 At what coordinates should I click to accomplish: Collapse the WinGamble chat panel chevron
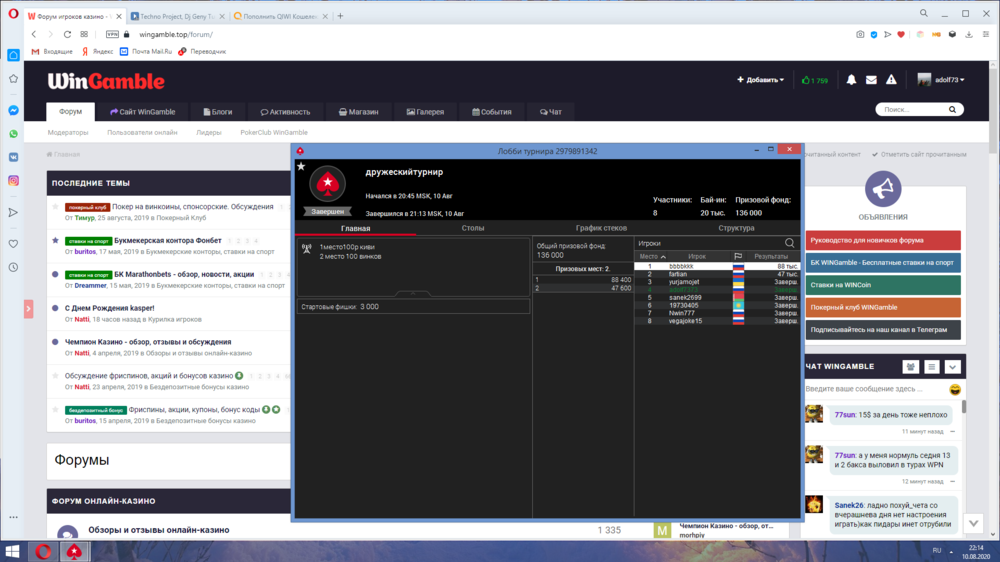point(952,367)
